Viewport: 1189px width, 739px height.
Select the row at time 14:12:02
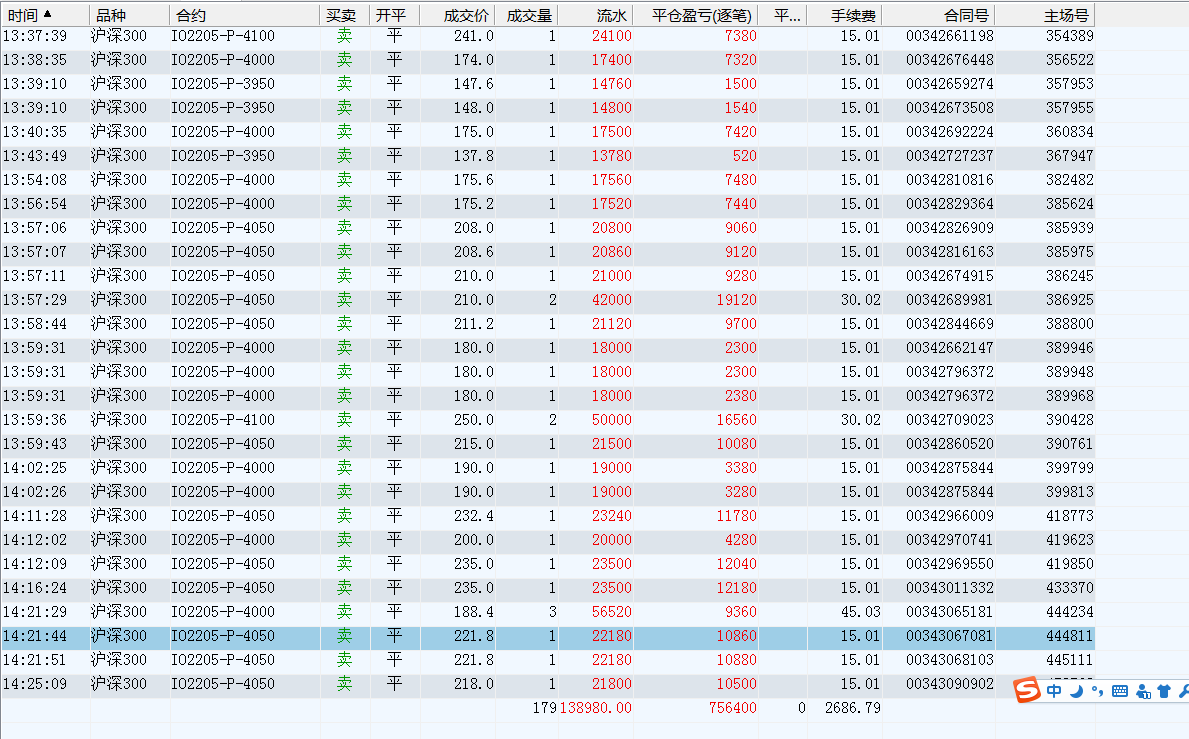[x=547, y=540]
